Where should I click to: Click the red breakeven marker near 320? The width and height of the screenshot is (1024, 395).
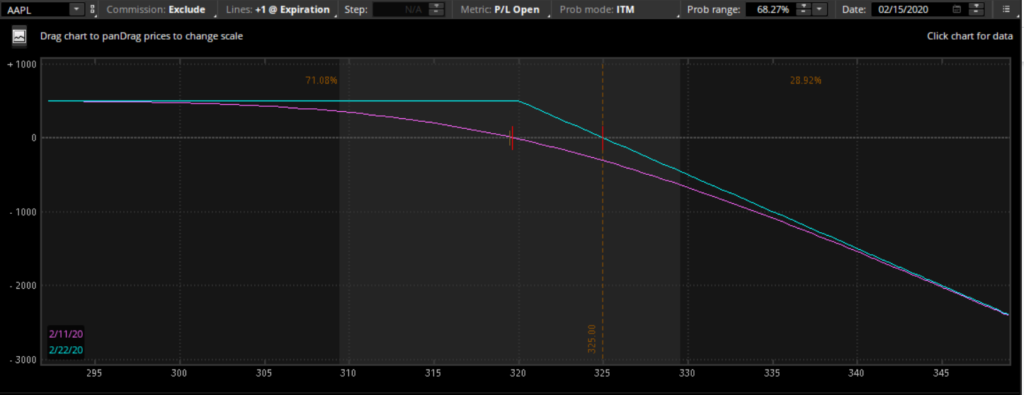coord(512,138)
